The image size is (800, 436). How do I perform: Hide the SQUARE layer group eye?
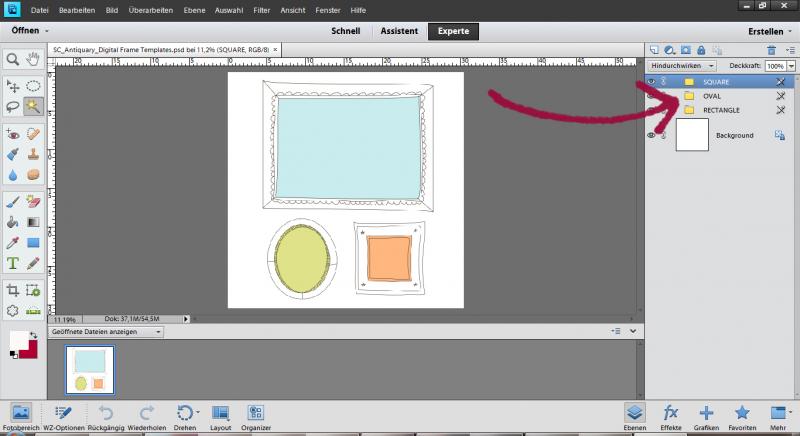click(651, 81)
